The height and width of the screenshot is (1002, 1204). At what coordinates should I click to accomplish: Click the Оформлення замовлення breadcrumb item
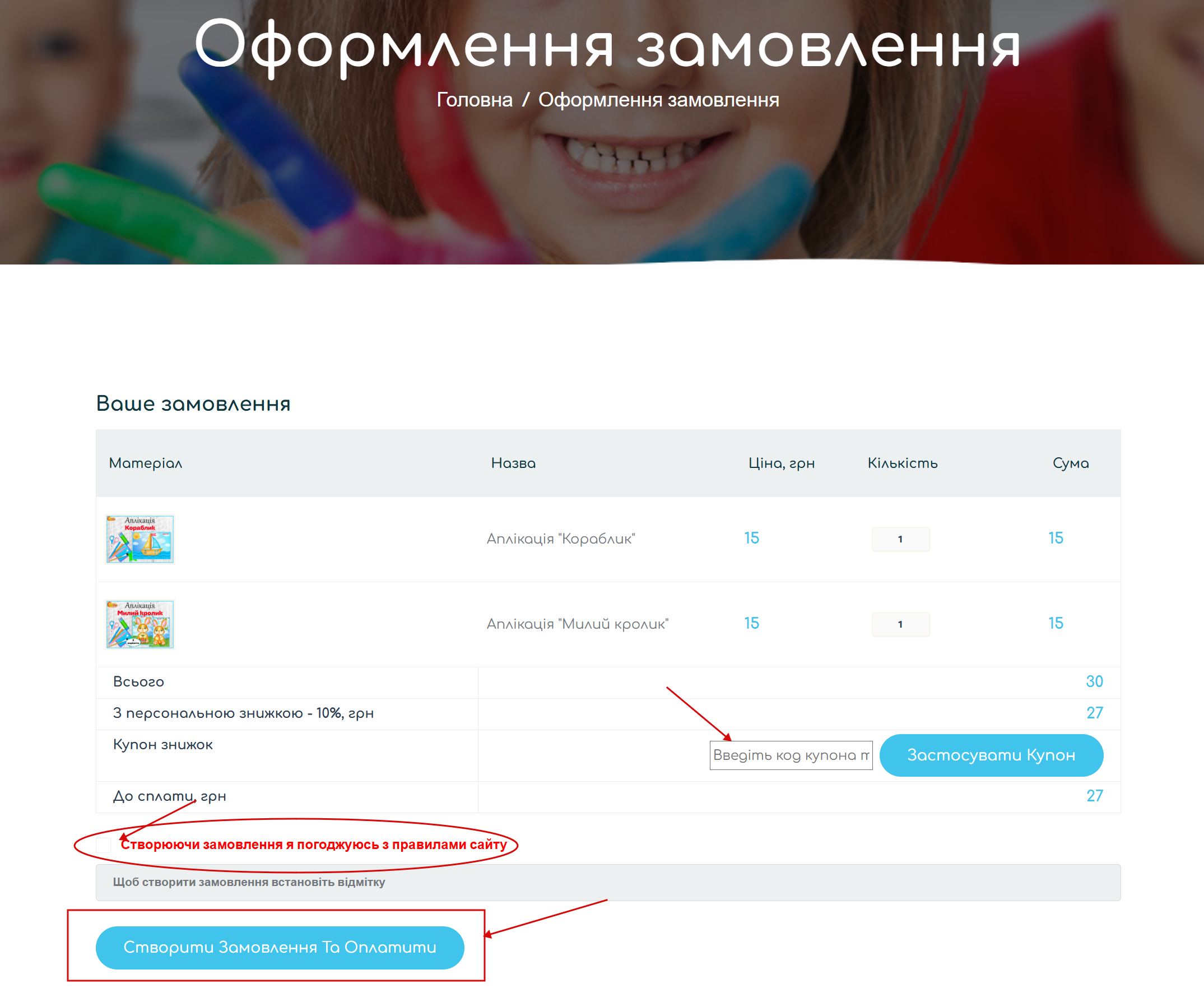pyautogui.click(x=658, y=100)
